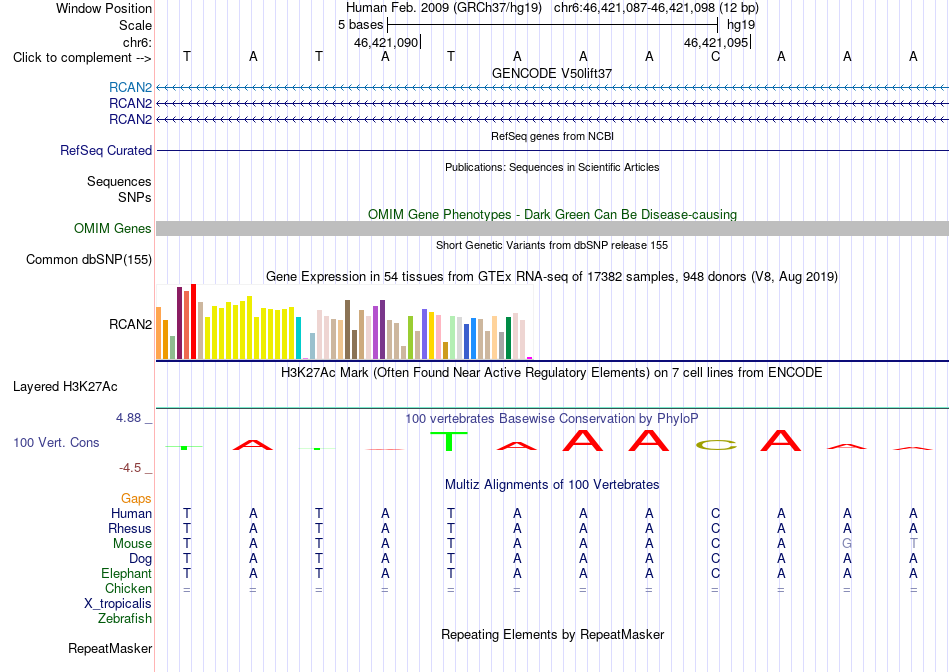
Task: Click the large green T PhyloP logo
Action: [x=449, y=442]
